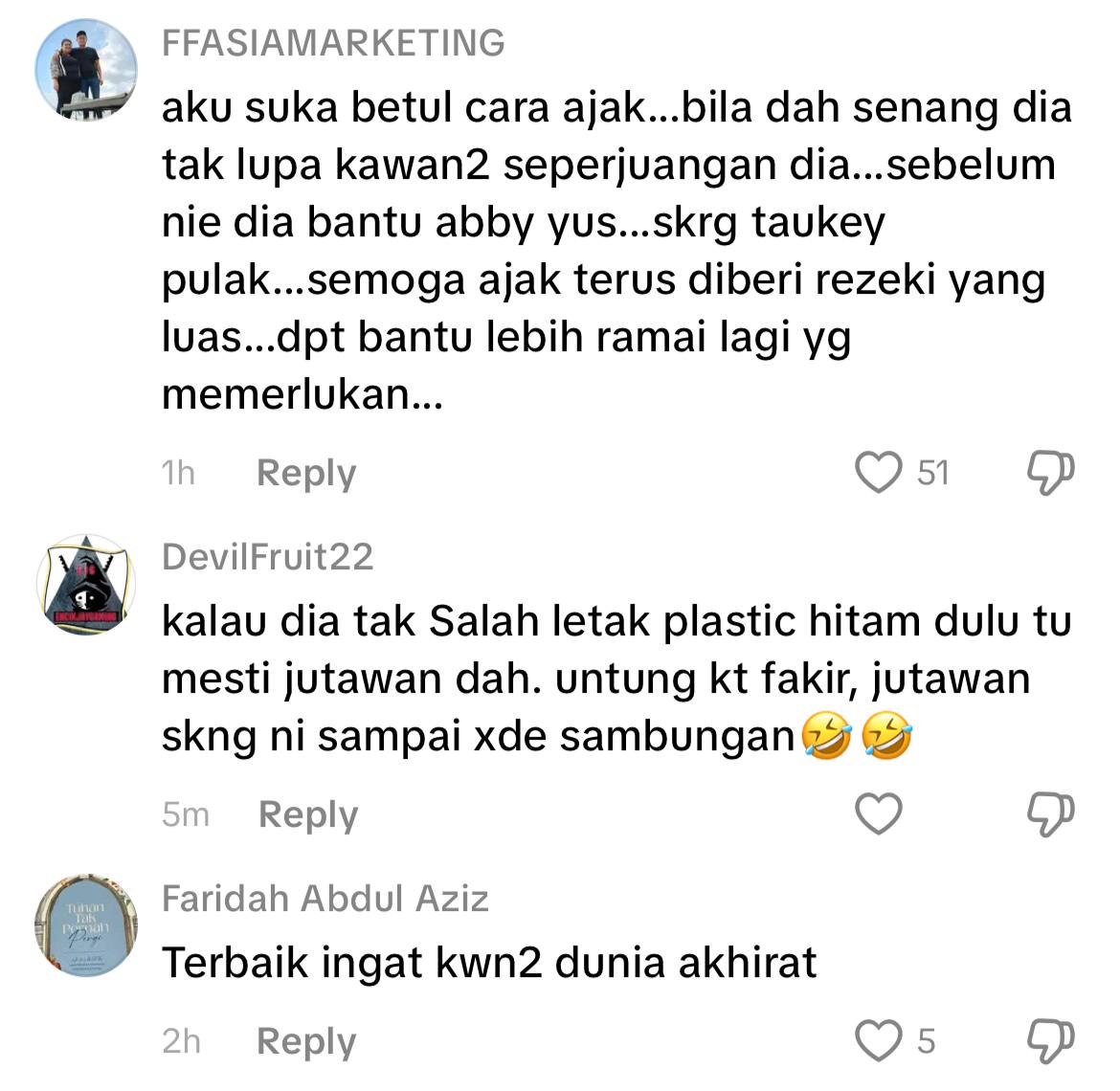
Task: Dislike the FFASIAMARKETING comment
Action: pyautogui.click(x=1051, y=473)
